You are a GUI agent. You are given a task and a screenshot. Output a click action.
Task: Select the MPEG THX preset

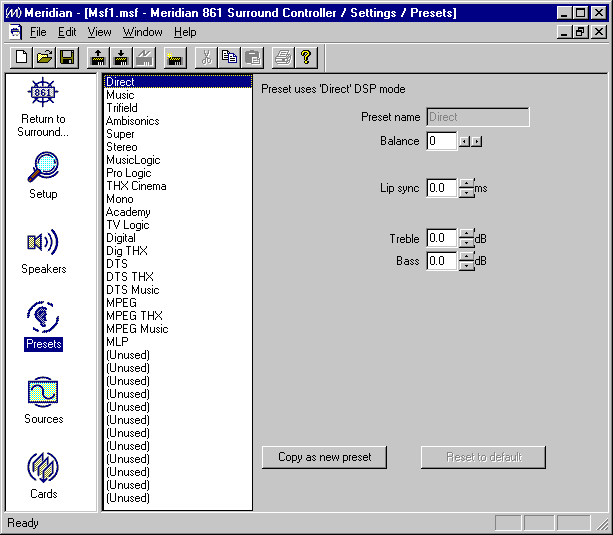pyautogui.click(x=178, y=316)
